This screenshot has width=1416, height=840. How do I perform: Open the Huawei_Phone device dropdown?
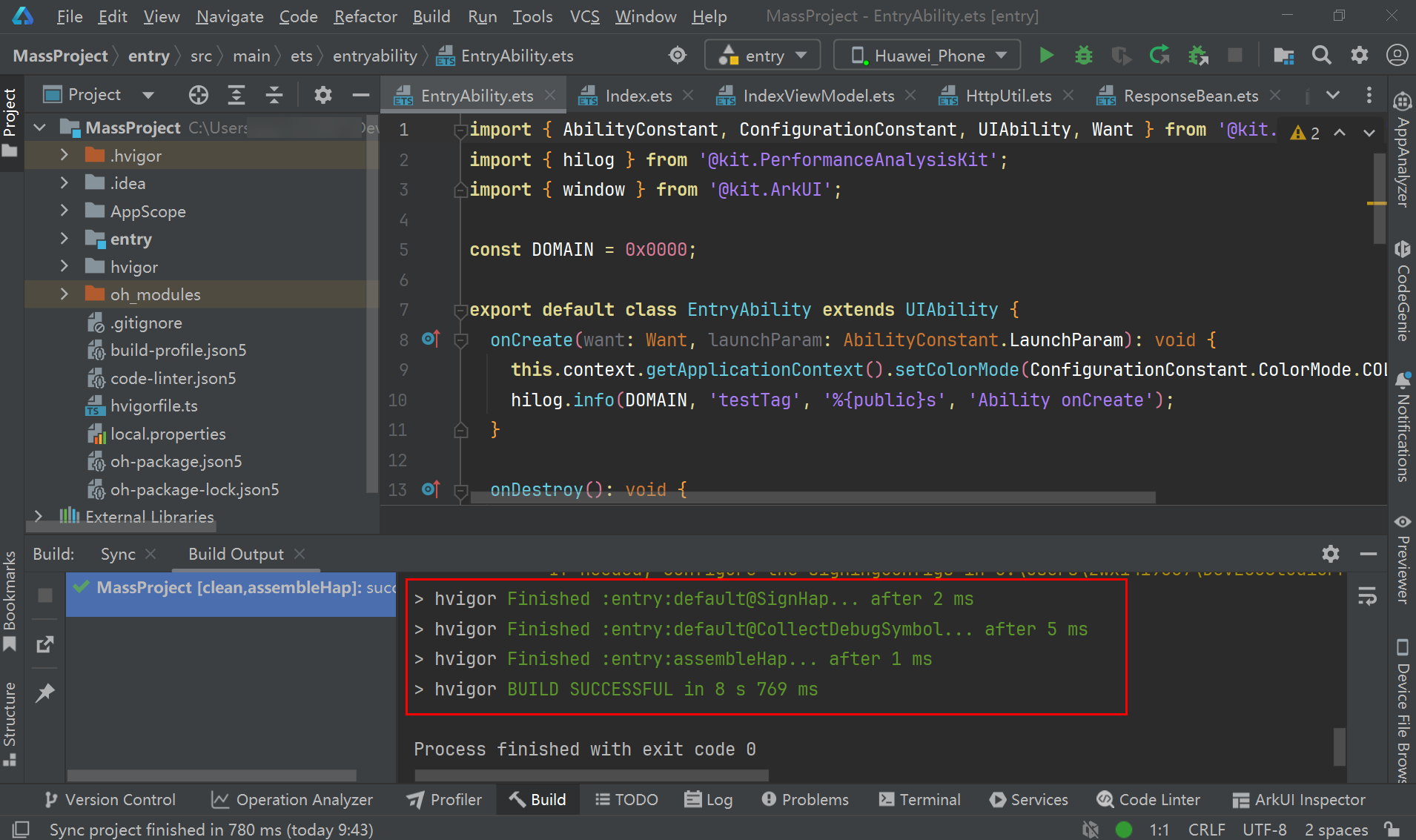click(x=927, y=56)
